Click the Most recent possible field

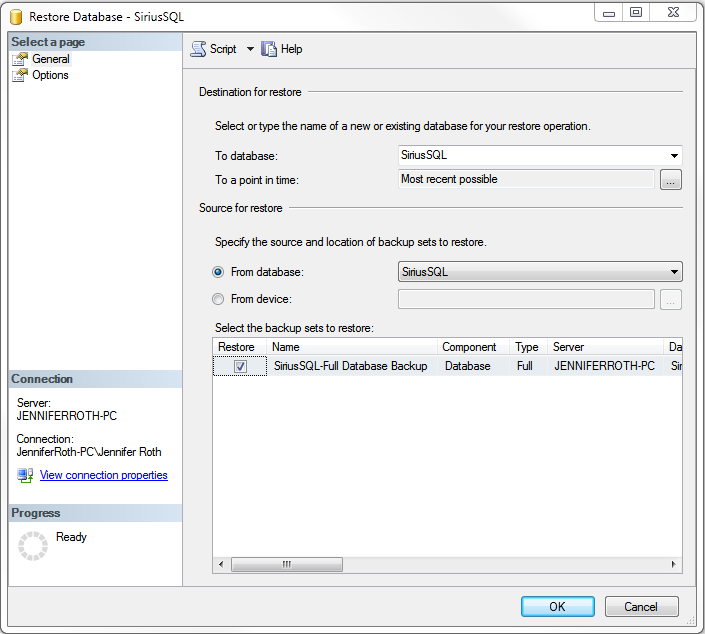(x=526, y=179)
